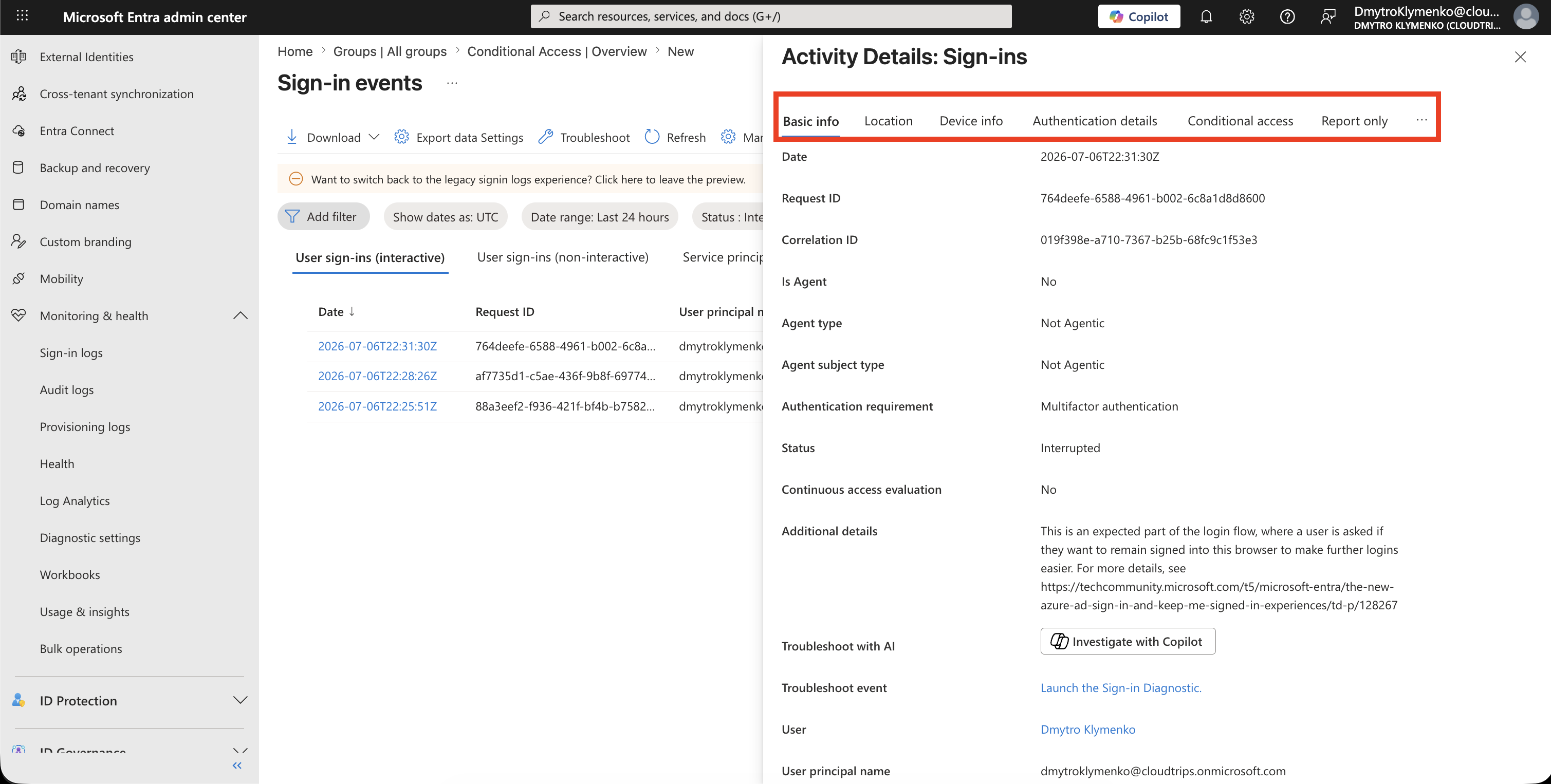The width and height of the screenshot is (1551, 784).
Task: Open the feedback icon in header
Action: (x=1327, y=16)
